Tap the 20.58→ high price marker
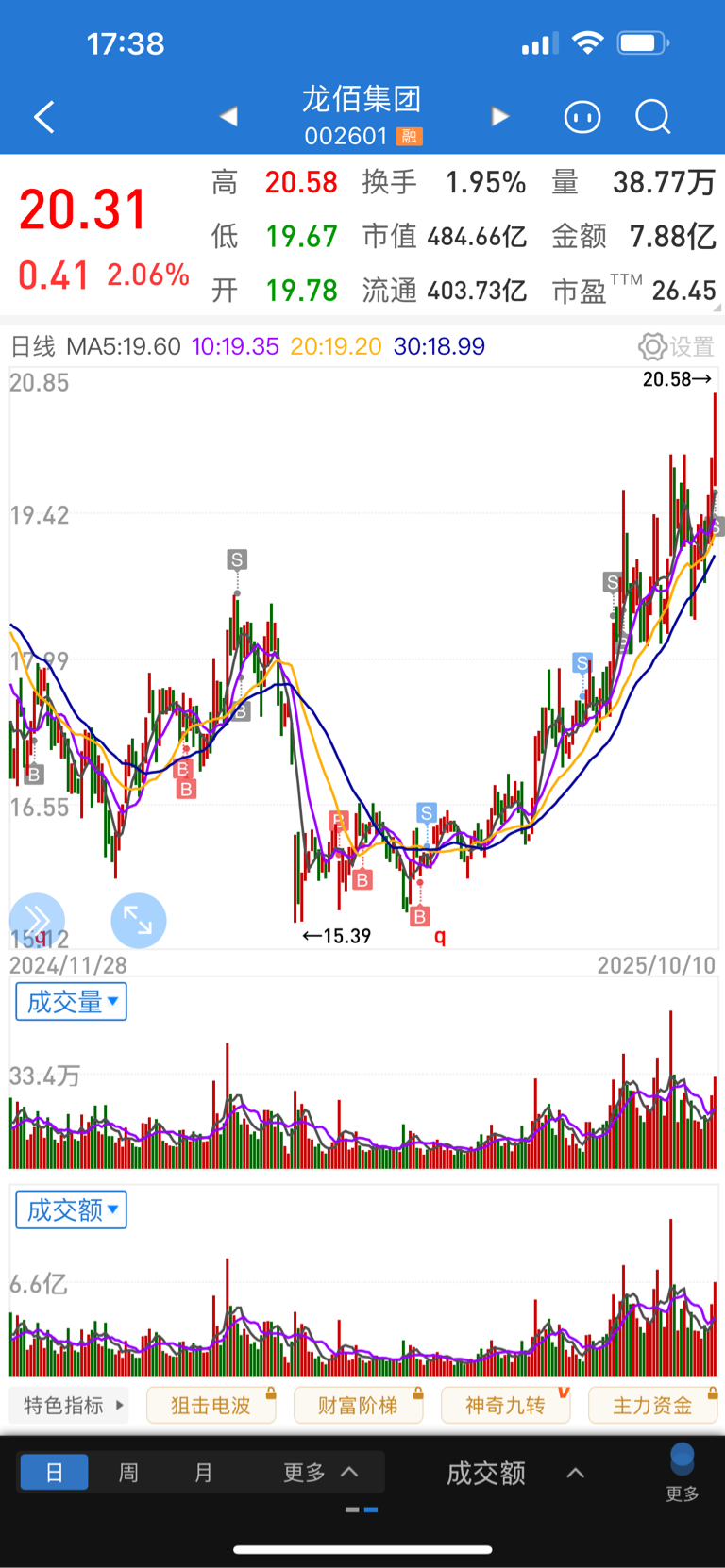This screenshot has height=1568, width=725. tap(678, 379)
